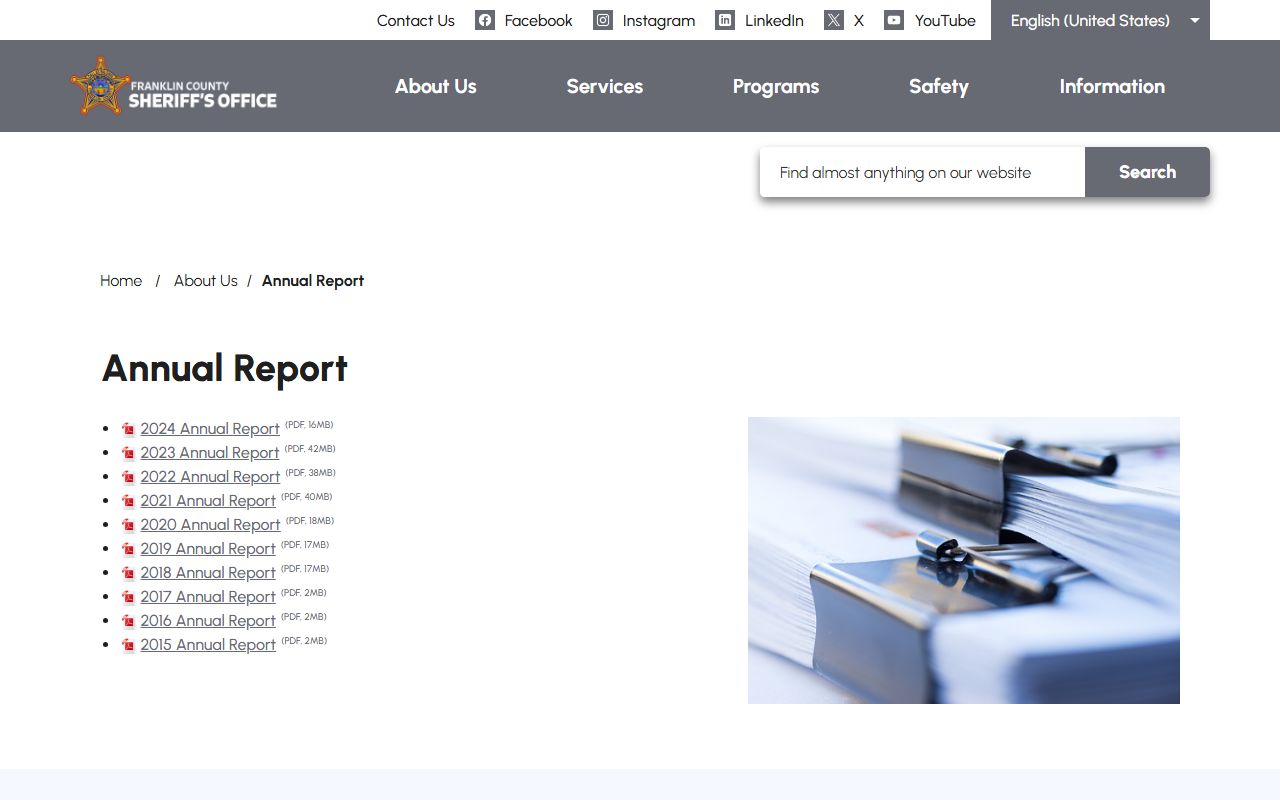Open the 2019 Annual Report link
This screenshot has width=1280, height=800.
point(208,549)
